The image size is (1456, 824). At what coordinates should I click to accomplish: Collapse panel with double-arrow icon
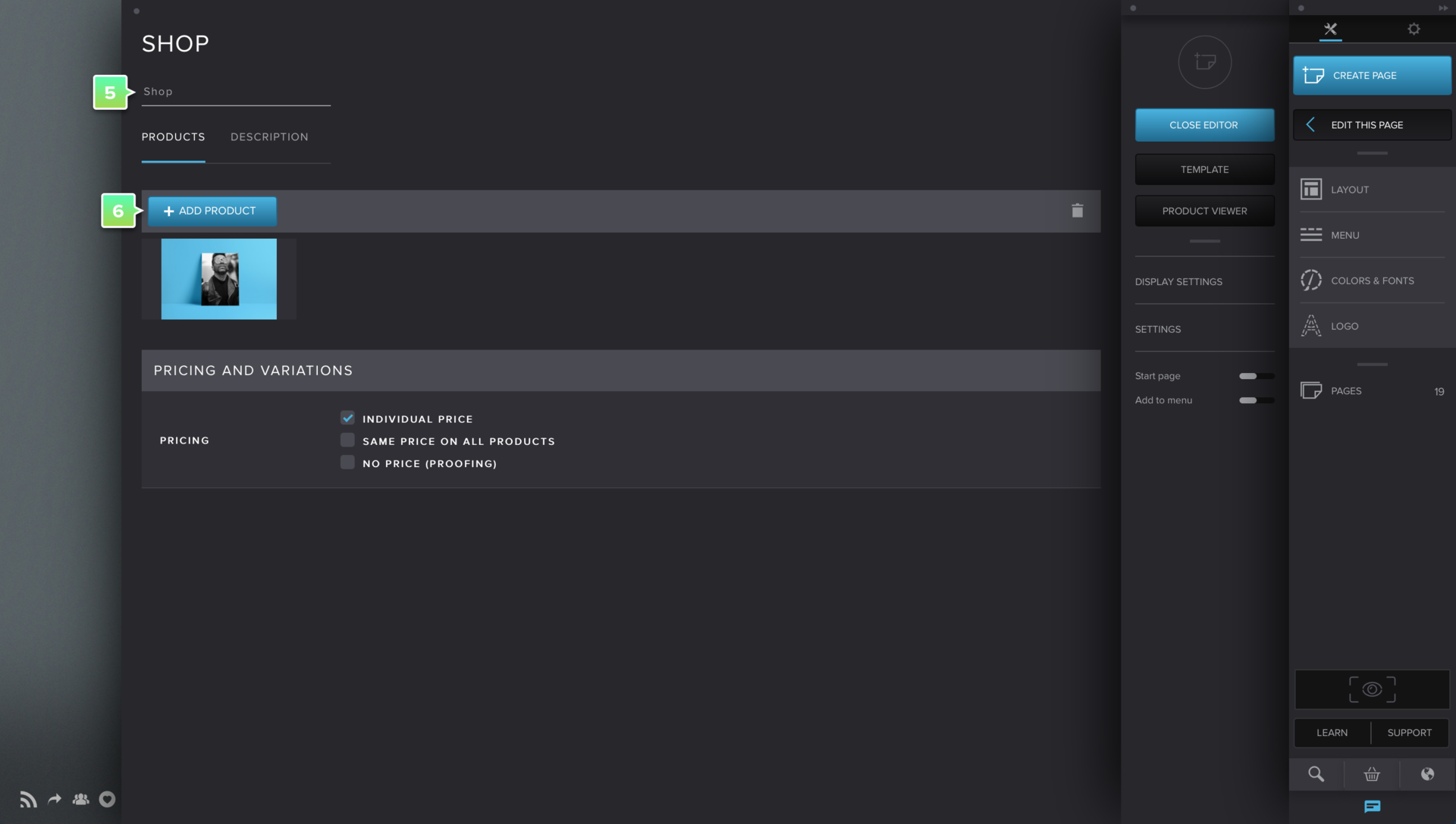coord(1443,8)
